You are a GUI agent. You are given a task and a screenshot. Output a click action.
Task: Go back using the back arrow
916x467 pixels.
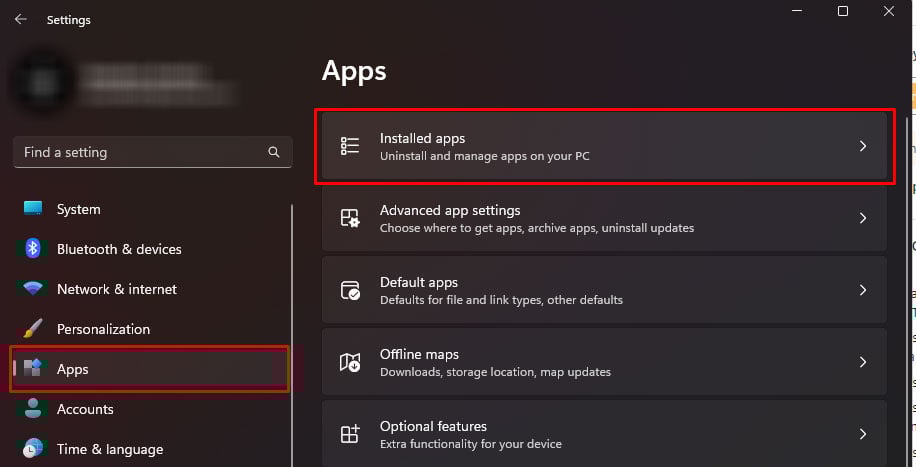20,19
